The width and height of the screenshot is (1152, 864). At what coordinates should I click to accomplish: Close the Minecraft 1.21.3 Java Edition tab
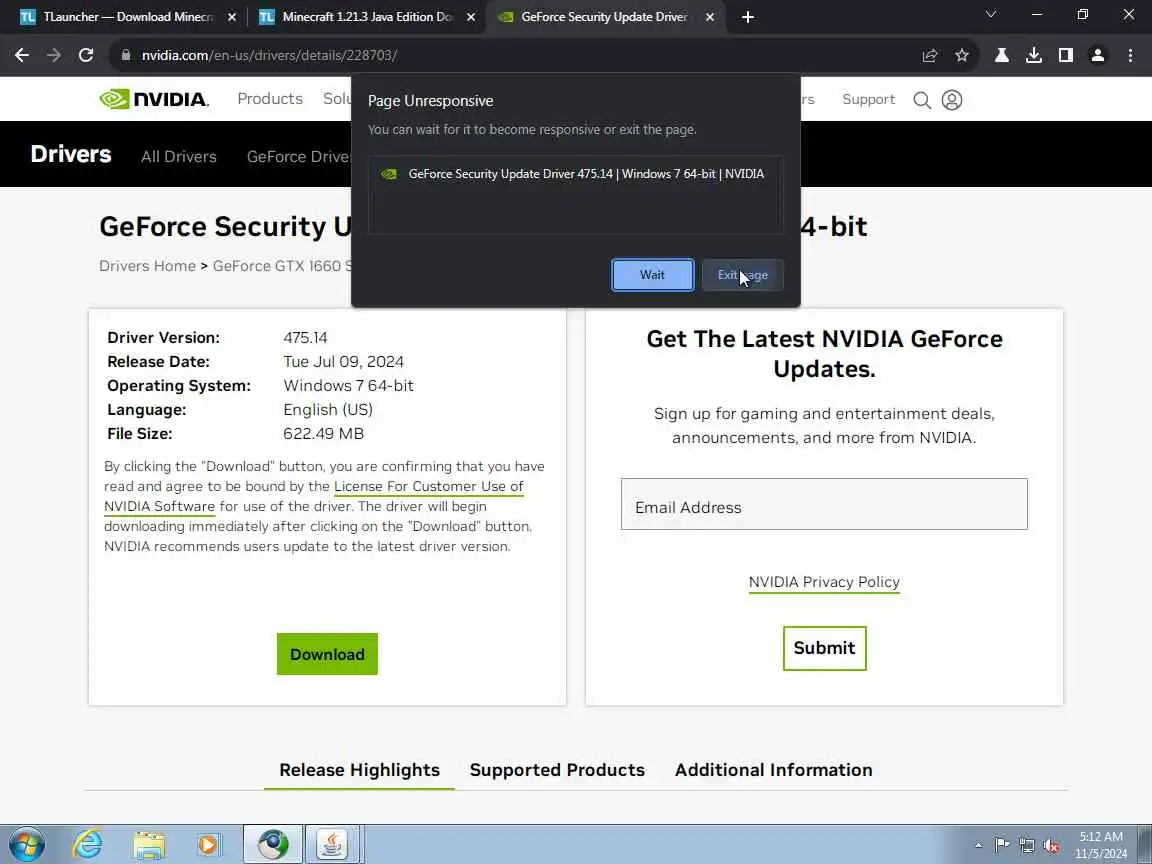point(471,17)
